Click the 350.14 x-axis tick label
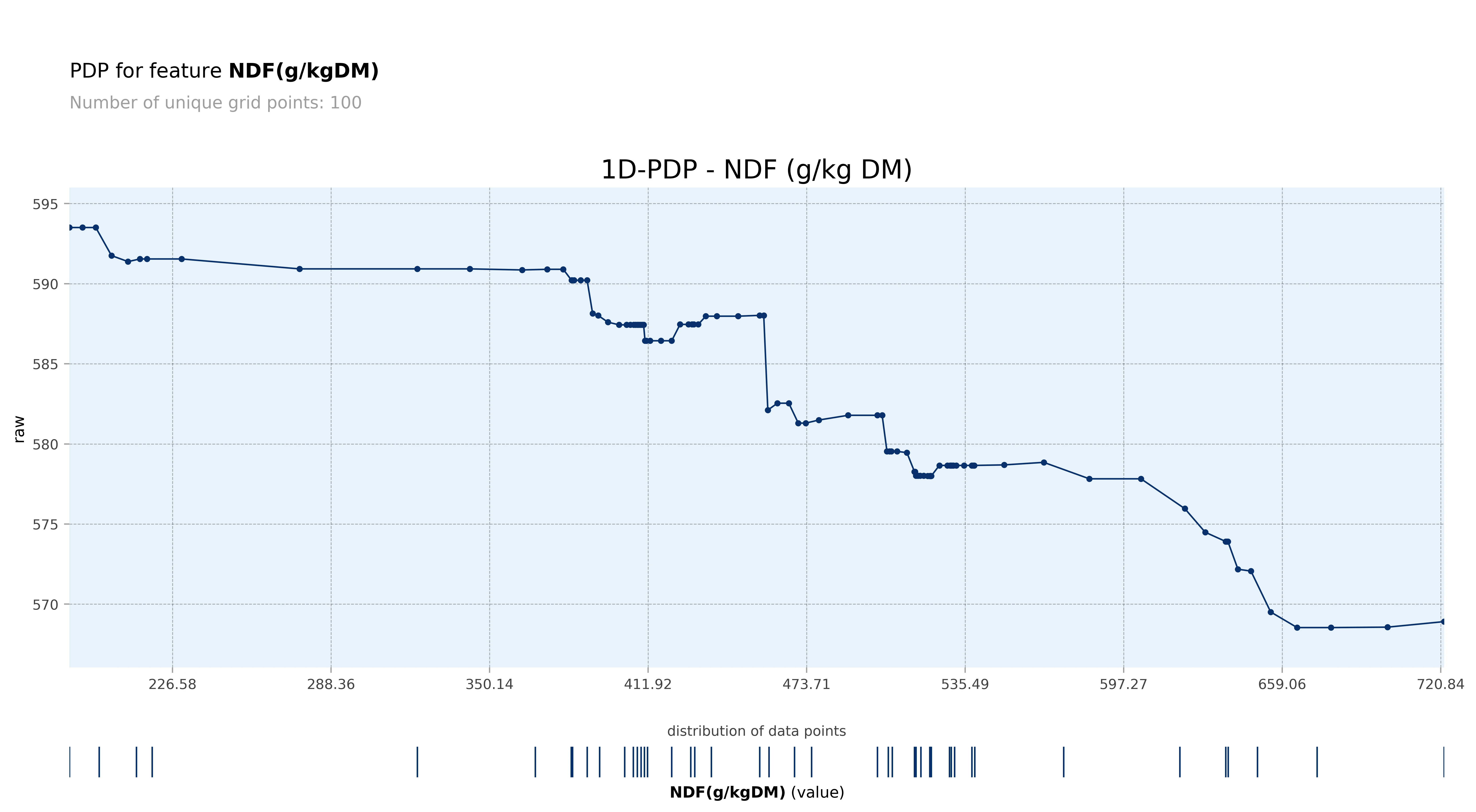Image resolution: width=1476 pixels, height=812 pixels. [x=489, y=684]
